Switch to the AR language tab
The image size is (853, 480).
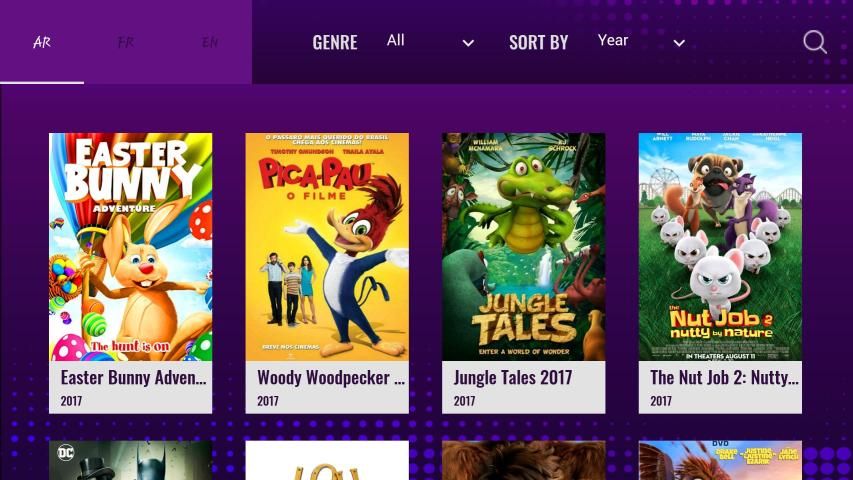42,42
